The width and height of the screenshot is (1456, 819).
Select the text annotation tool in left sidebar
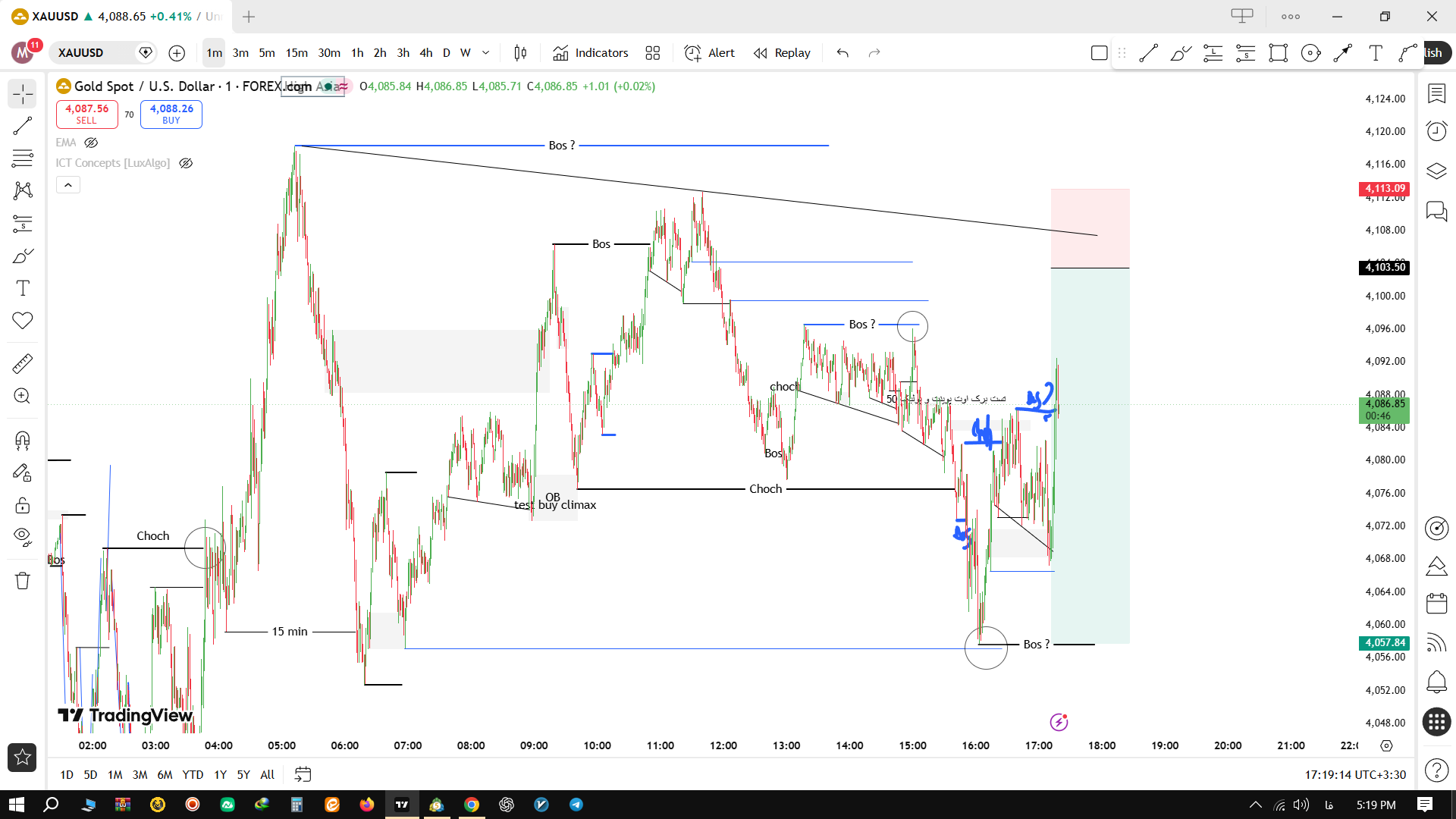[23, 288]
